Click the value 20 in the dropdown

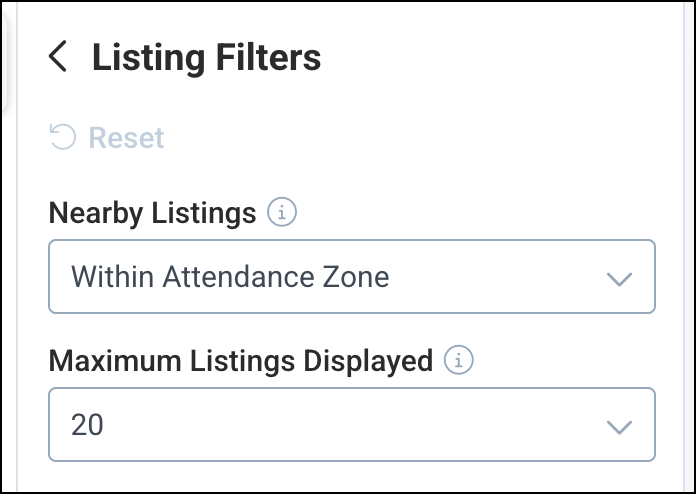pos(87,425)
